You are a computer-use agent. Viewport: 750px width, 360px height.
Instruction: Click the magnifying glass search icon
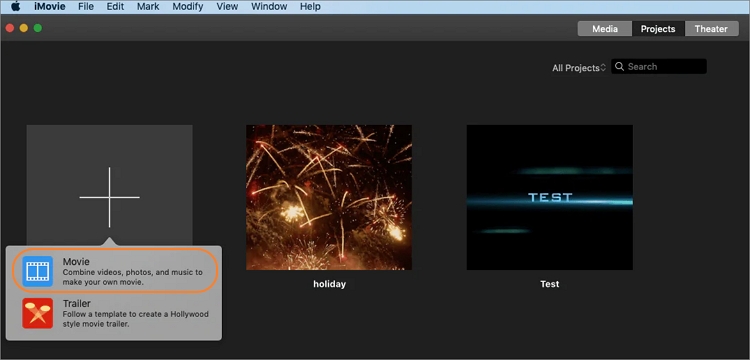coord(619,66)
